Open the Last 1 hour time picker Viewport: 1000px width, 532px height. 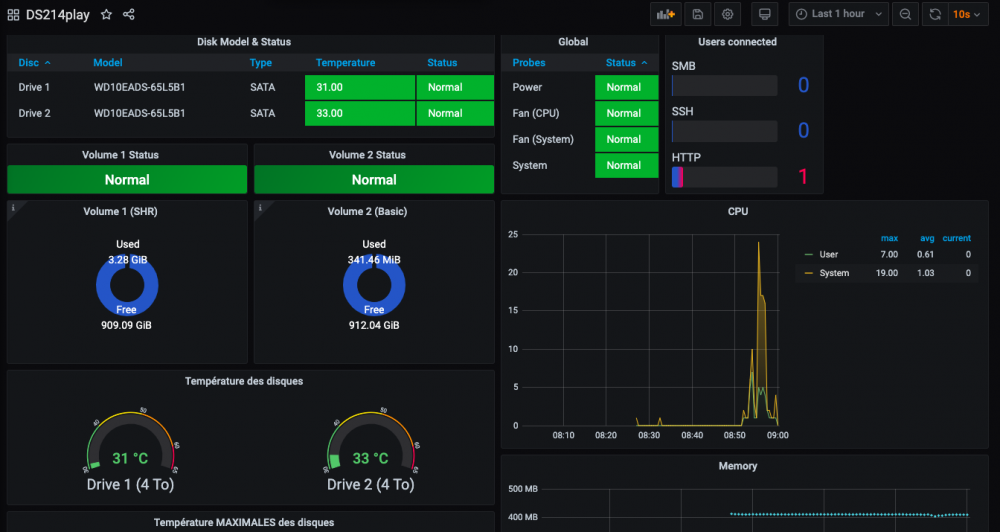pos(838,14)
